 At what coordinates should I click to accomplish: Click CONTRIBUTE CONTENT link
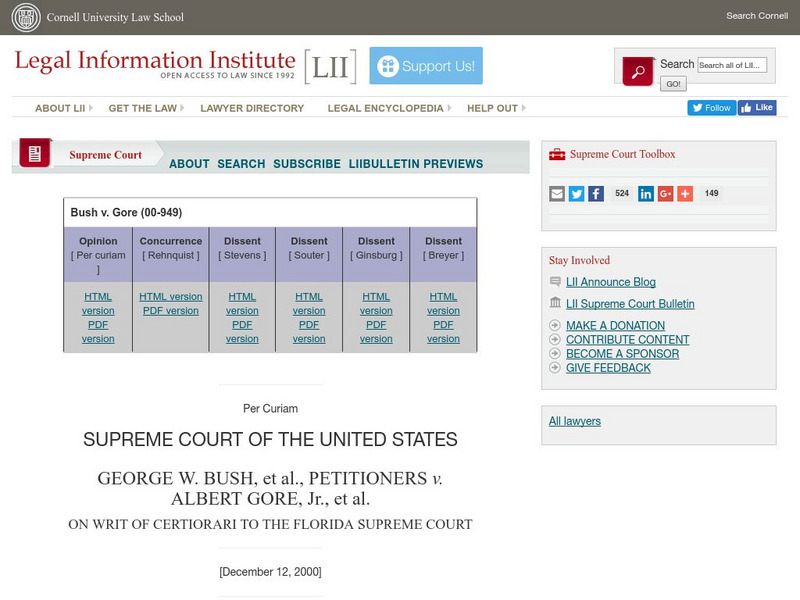click(628, 340)
